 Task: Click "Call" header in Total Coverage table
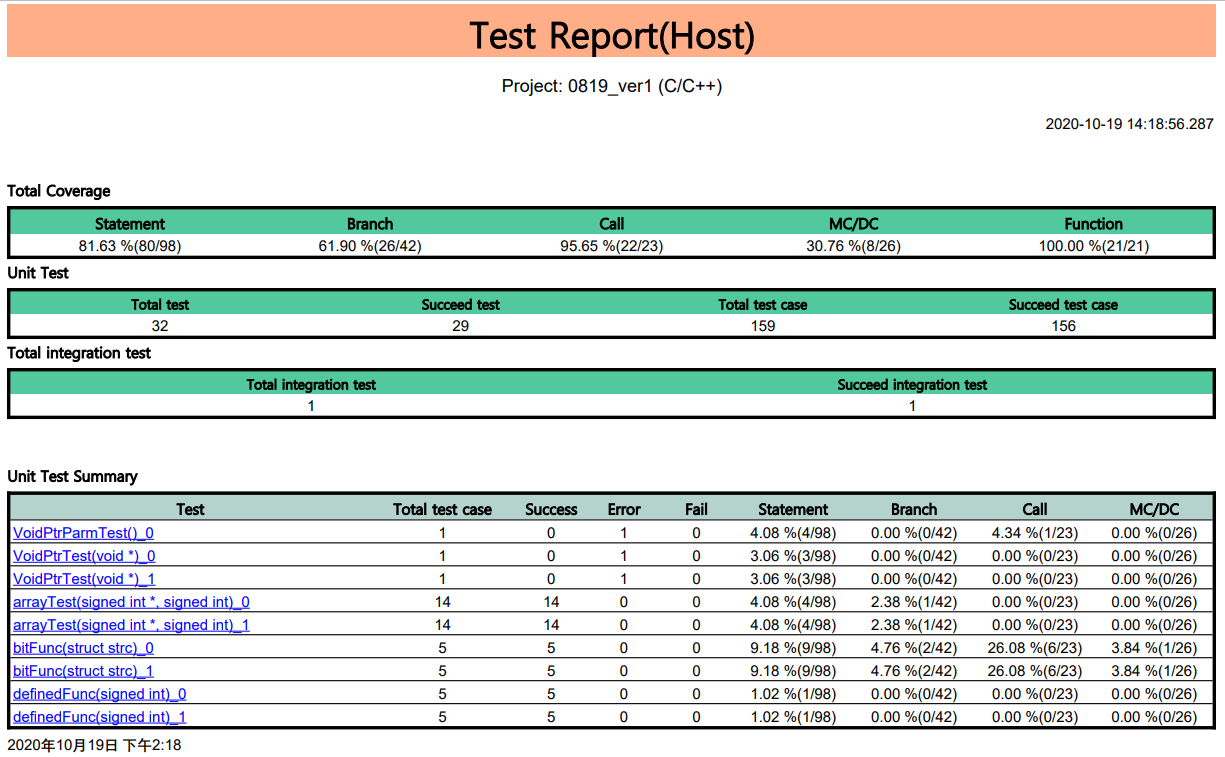tap(612, 224)
